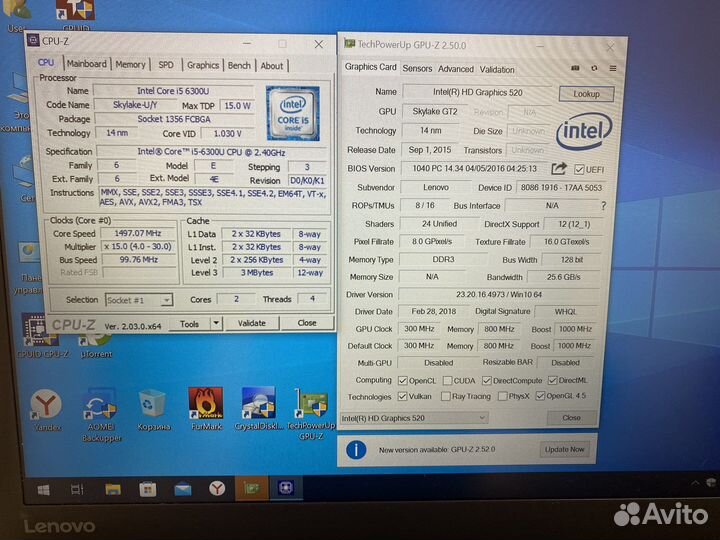Click the Intel logo in GPU-Z

coord(584,131)
